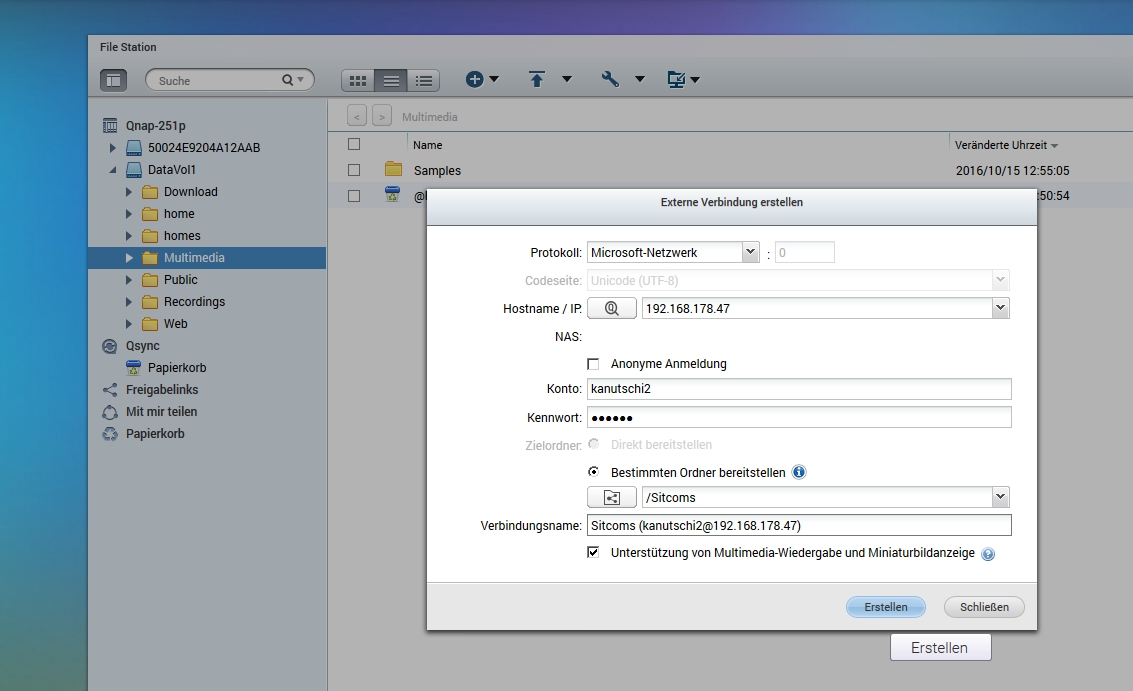Click the upload arrow icon
This screenshot has width=1133, height=691.
pyautogui.click(x=537, y=80)
